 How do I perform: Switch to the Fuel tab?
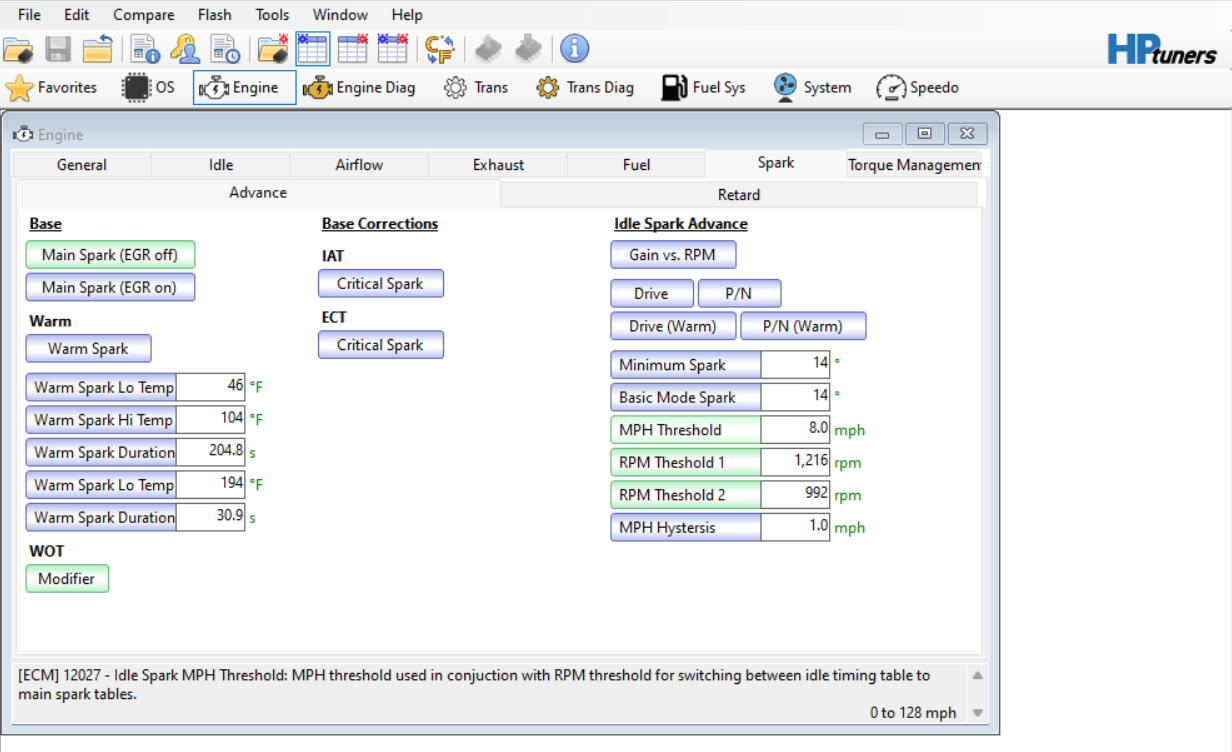636,165
